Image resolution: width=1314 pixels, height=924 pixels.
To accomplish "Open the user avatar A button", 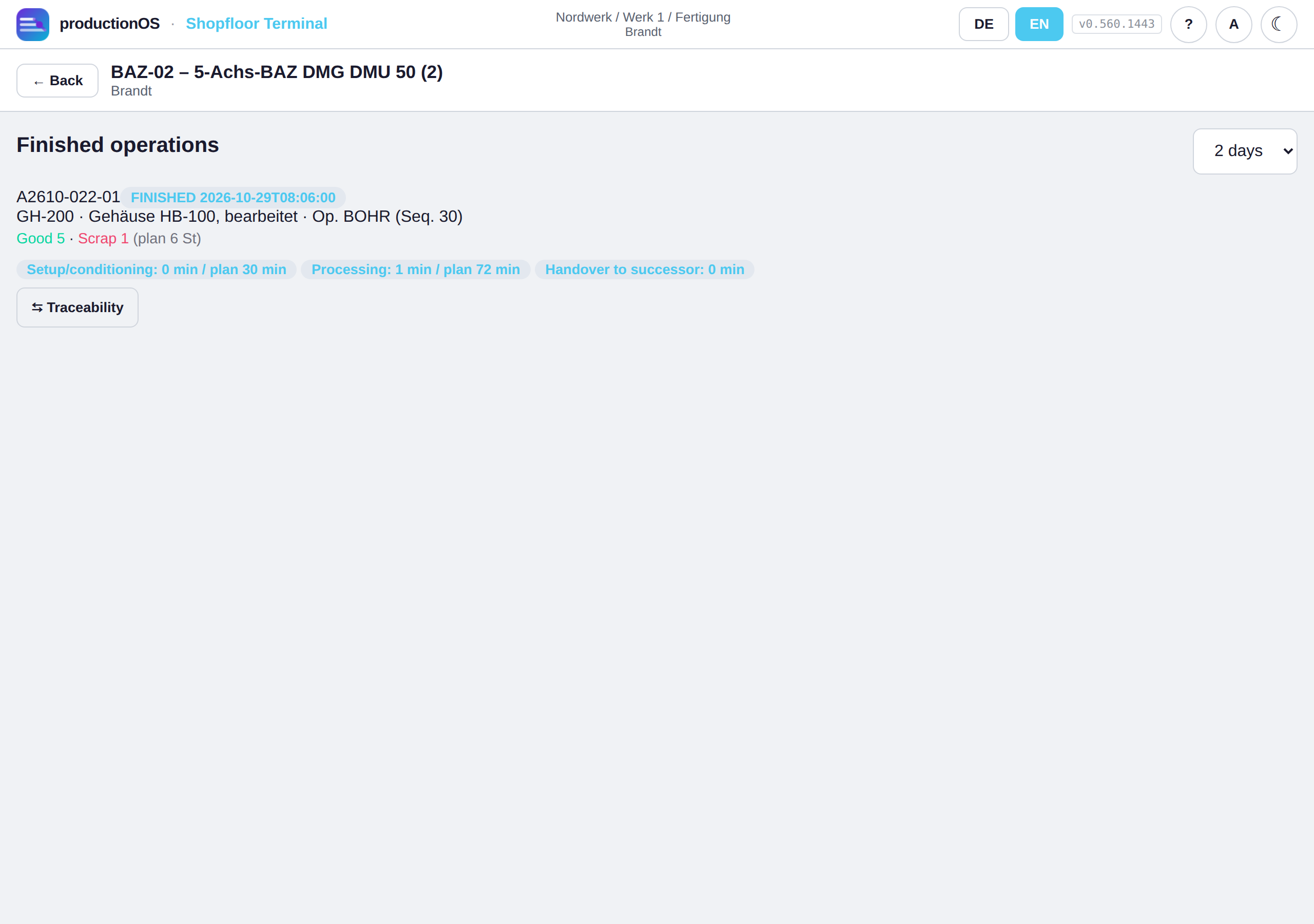I will [1233, 25].
